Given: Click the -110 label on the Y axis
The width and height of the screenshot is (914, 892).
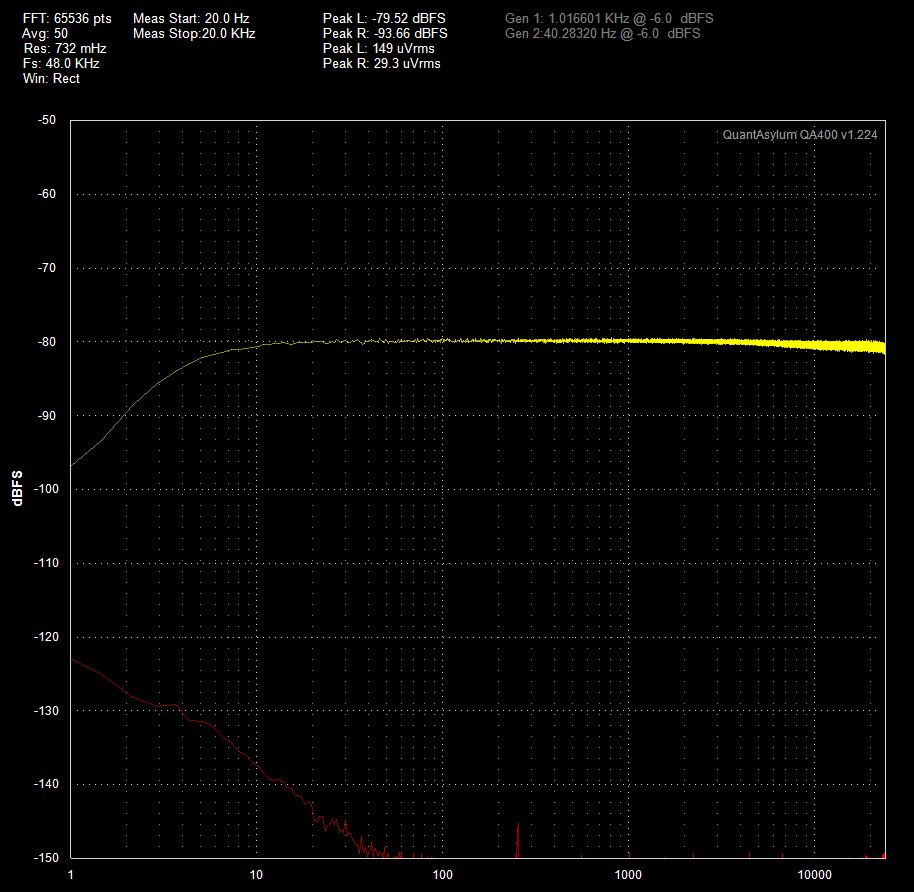Looking at the screenshot, I should tap(46, 563).
